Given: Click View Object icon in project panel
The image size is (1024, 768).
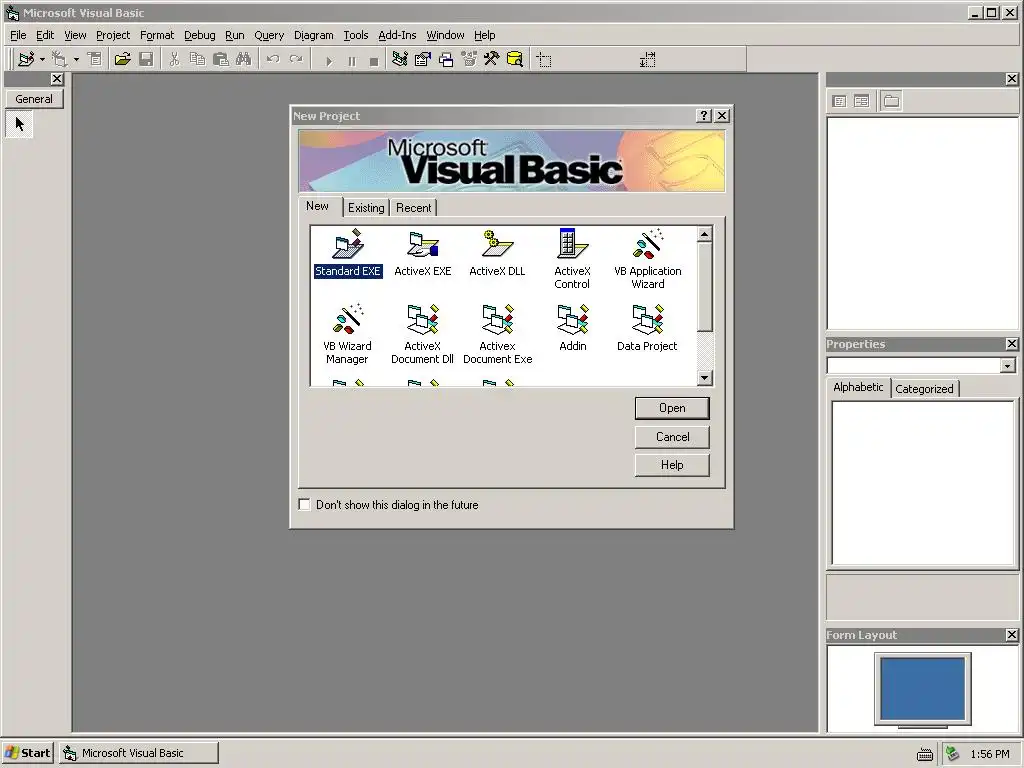Looking at the screenshot, I should (862, 101).
